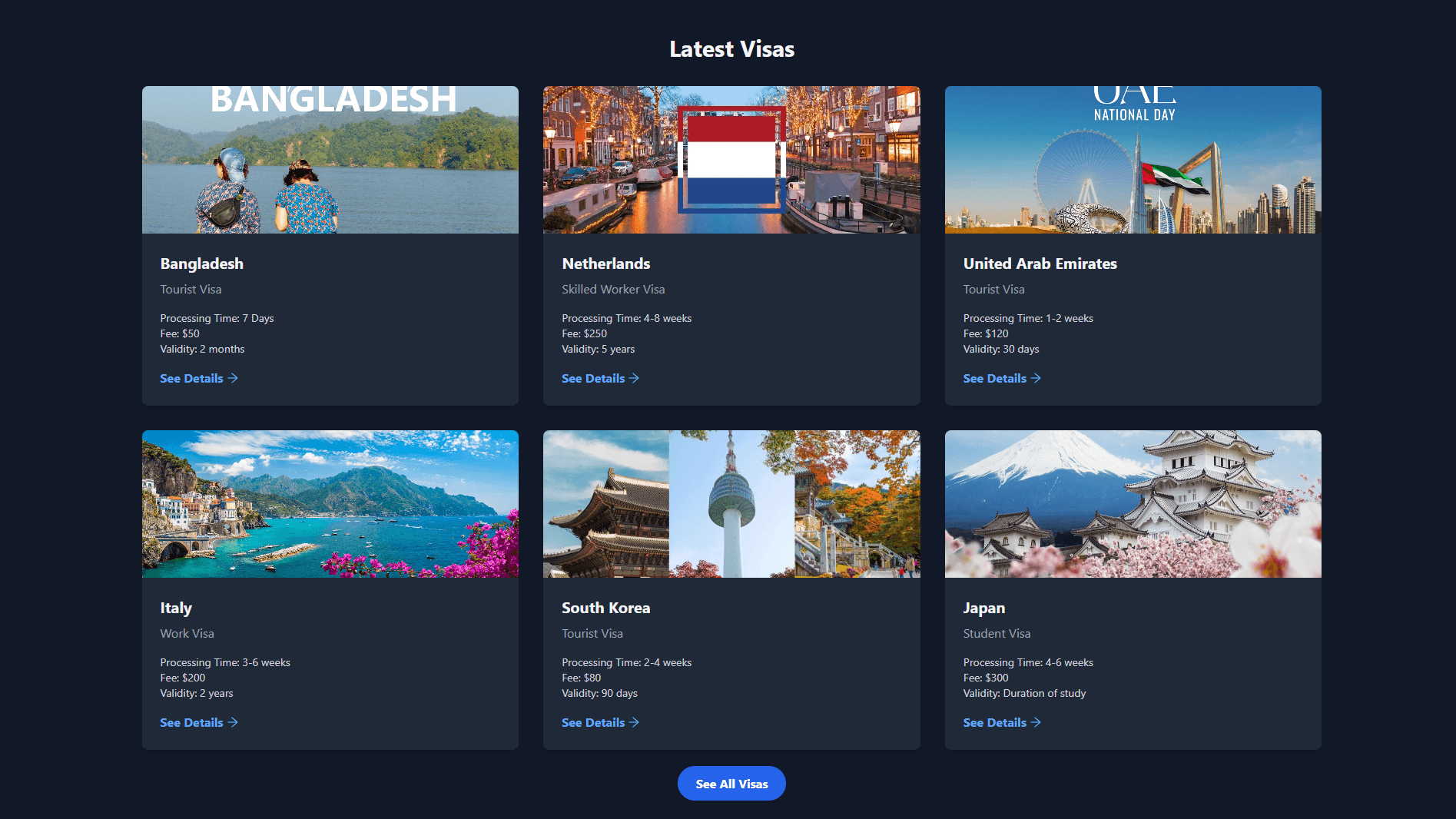Viewport: 1456px width, 819px height.
Task: Click the arrow icon on the UAE card
Action: pyautogui.click(x=1036, y=378)
